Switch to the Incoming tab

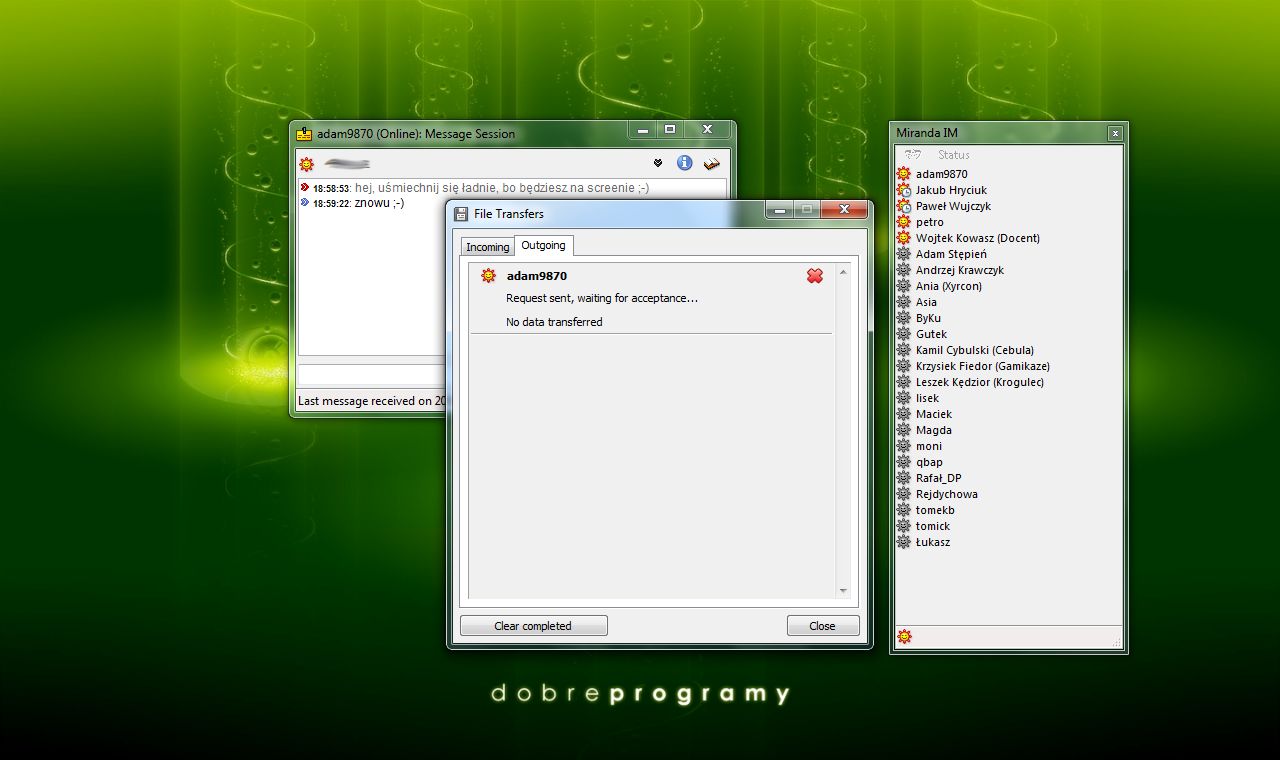click(488, 247)
